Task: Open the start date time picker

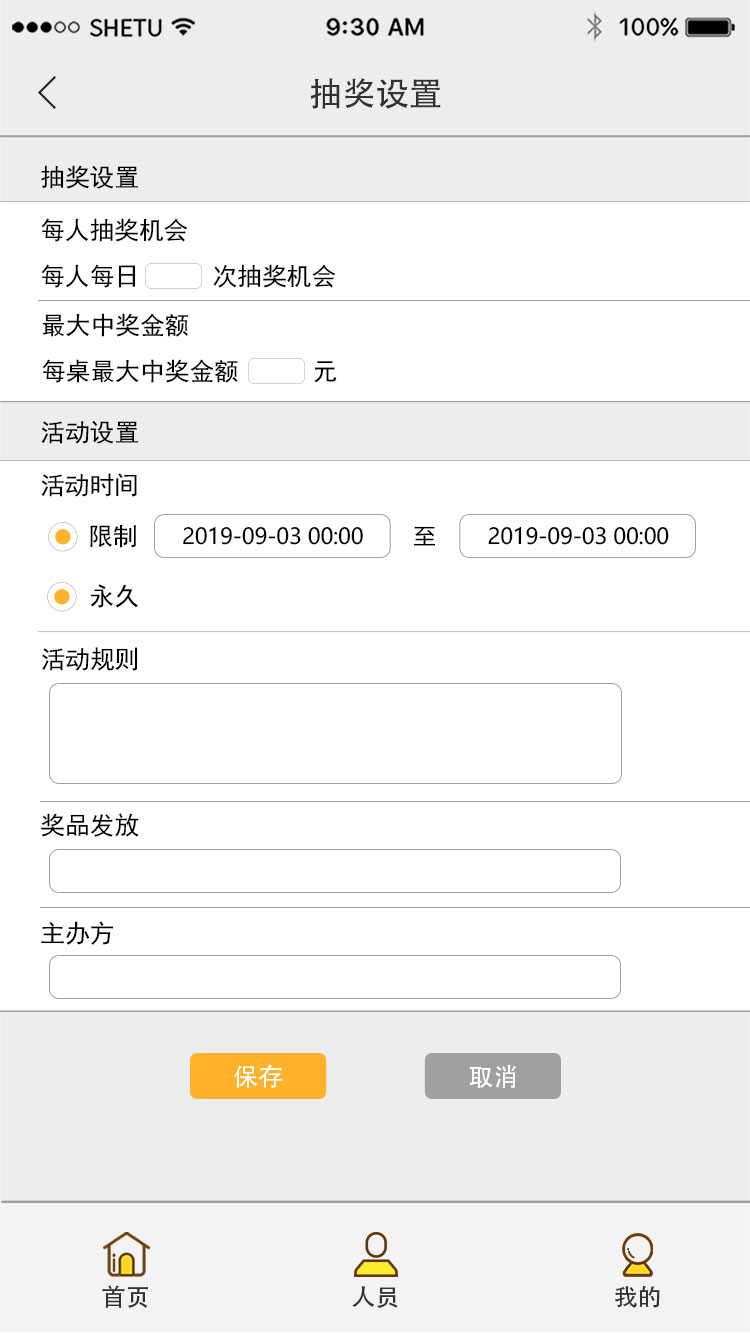Action: (272, 536)
